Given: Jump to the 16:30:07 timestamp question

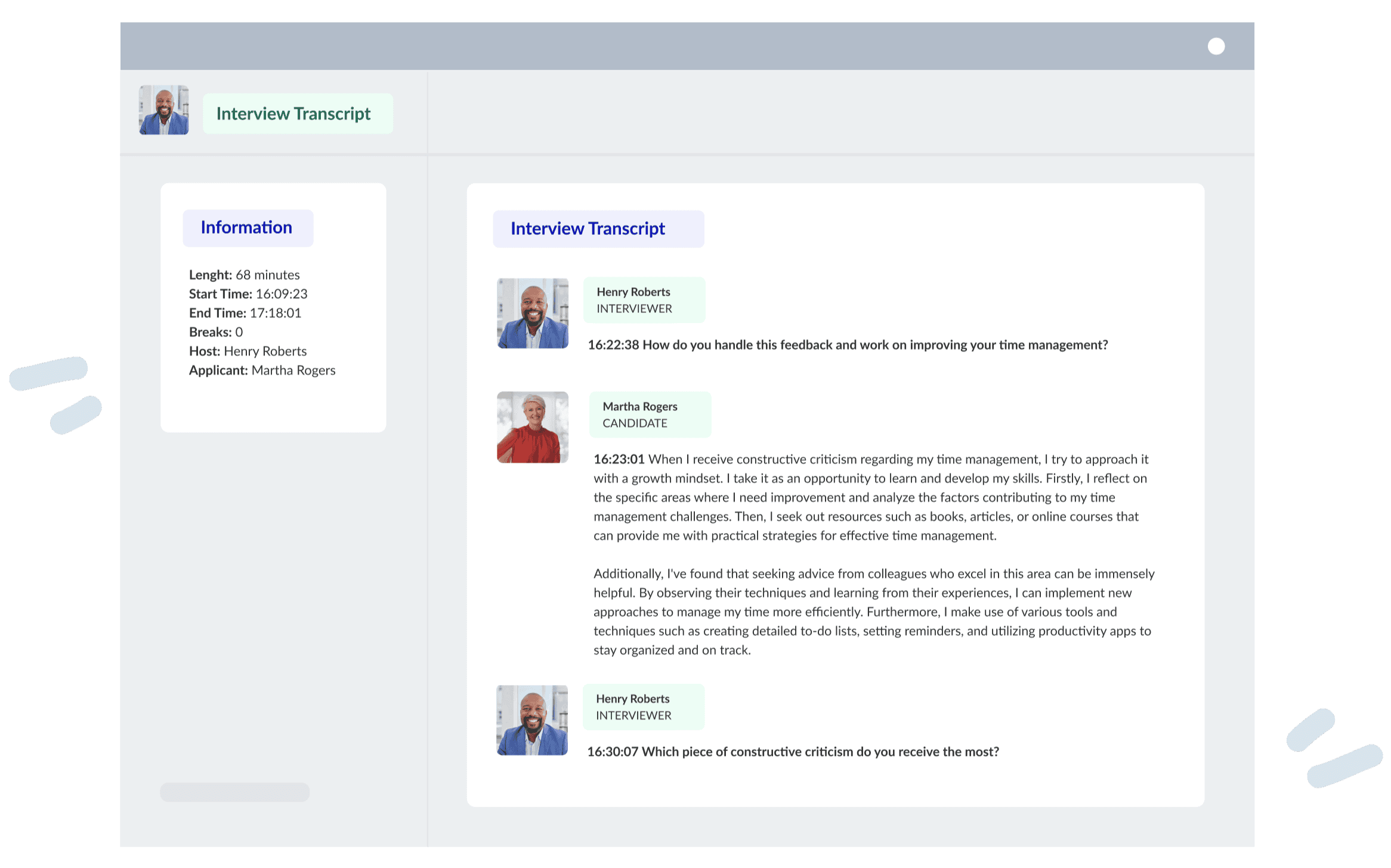Looking at the screenshot, I should (613, 752).
